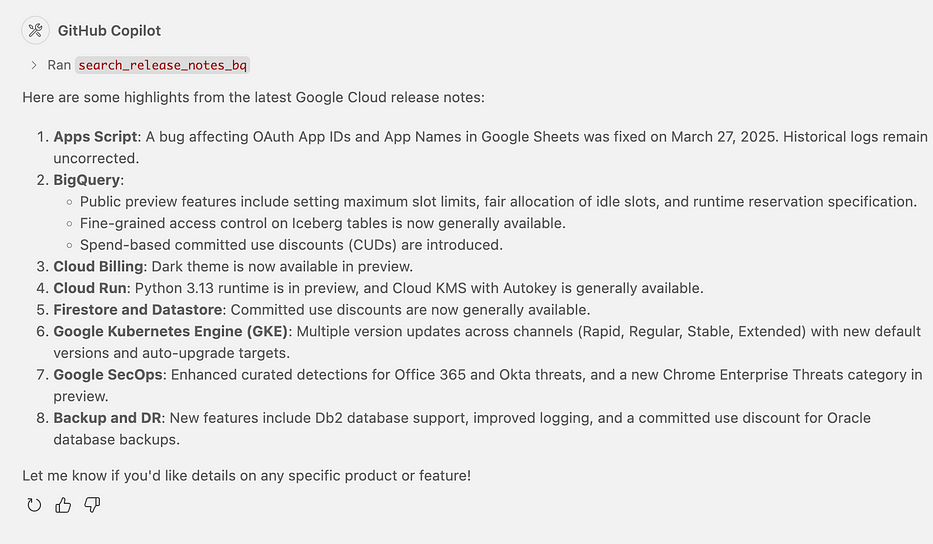This screenshot has height=544, width=933.
Task: Expand the Ran tool call chevron
Action: coord(34,65)
